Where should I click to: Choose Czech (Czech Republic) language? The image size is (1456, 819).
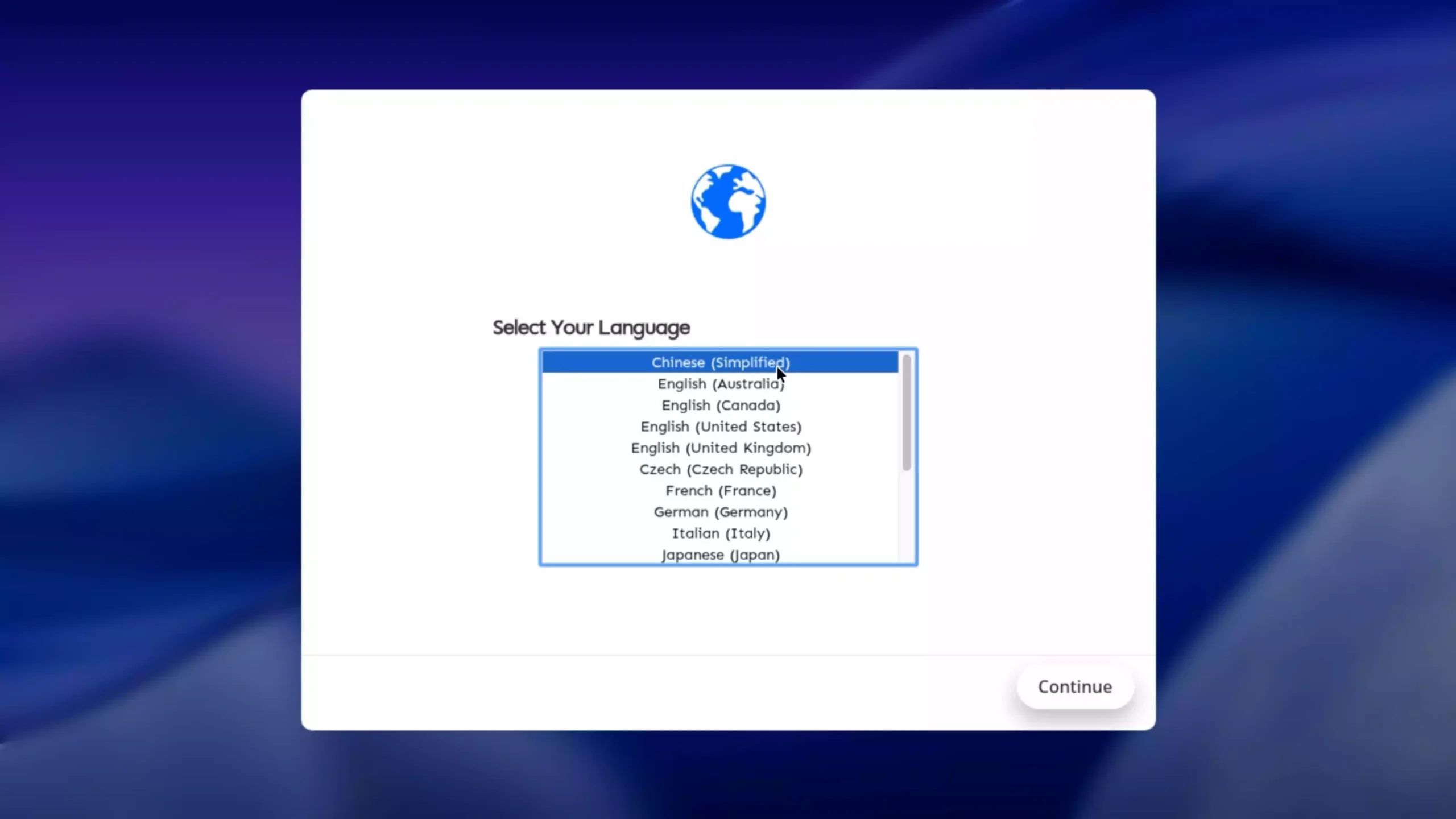720,469
